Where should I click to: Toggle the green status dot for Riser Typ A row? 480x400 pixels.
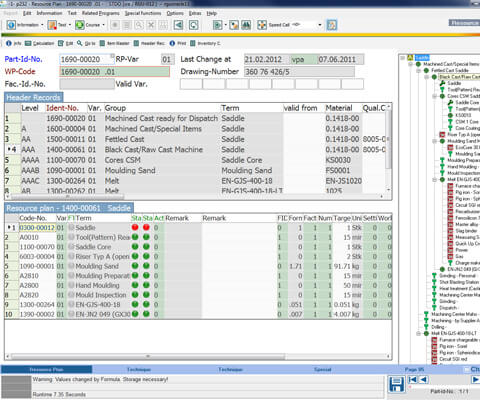[135, 257]
